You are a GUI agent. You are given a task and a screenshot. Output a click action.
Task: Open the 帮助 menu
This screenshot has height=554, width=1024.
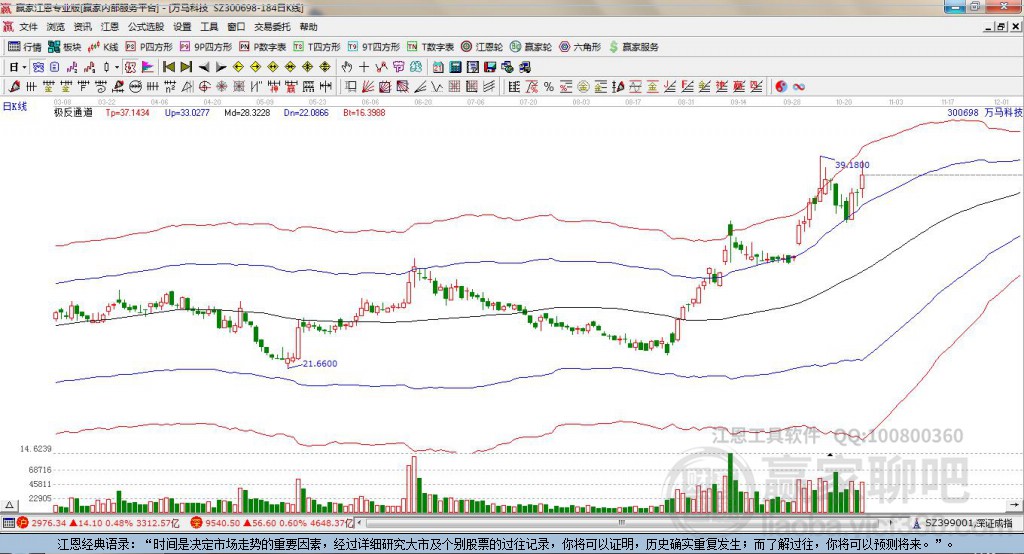(308, 27)
